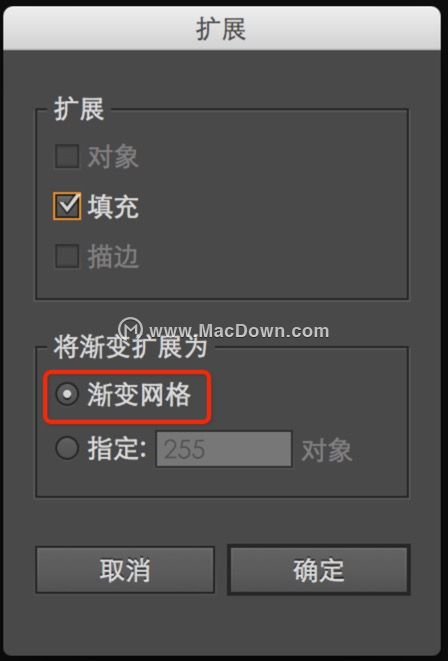Screen dimensions: 448x661
Task: Click the 扩展 dialog title bar
Action: (x=222, y=29)
